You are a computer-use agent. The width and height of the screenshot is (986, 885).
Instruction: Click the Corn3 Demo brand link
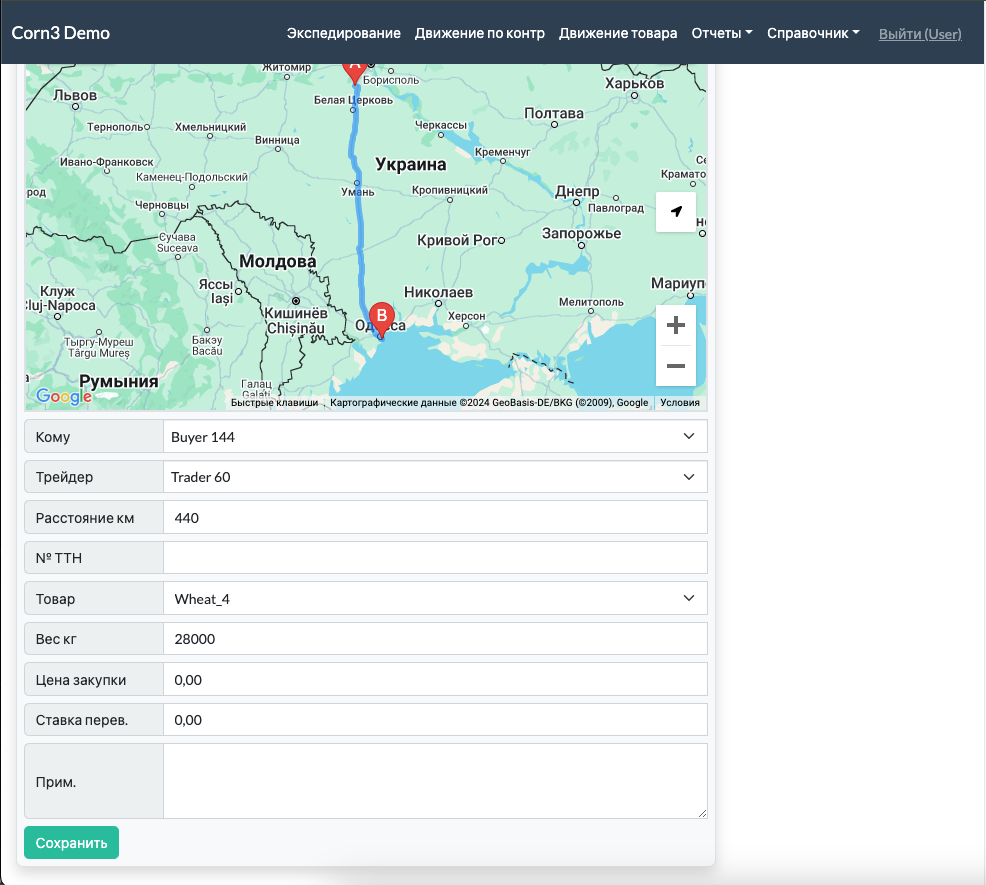pyautogui.click(x=61, y=33)
